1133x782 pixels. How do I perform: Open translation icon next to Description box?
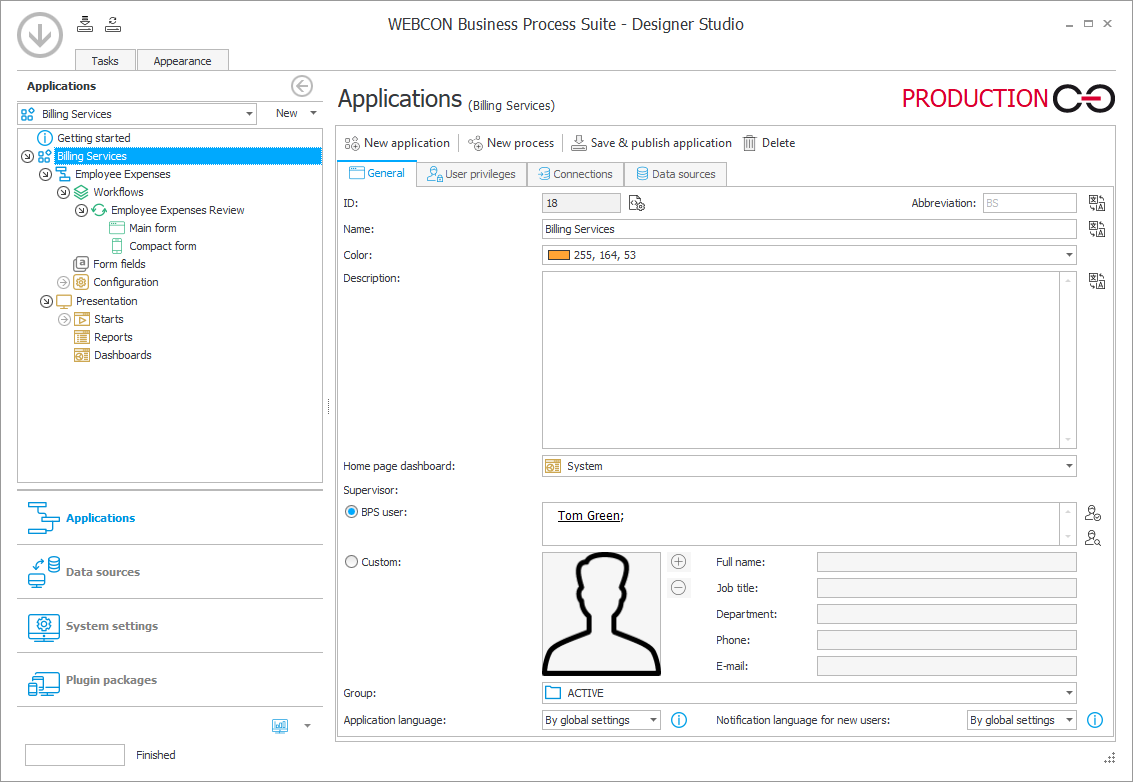click(1096, 281)
